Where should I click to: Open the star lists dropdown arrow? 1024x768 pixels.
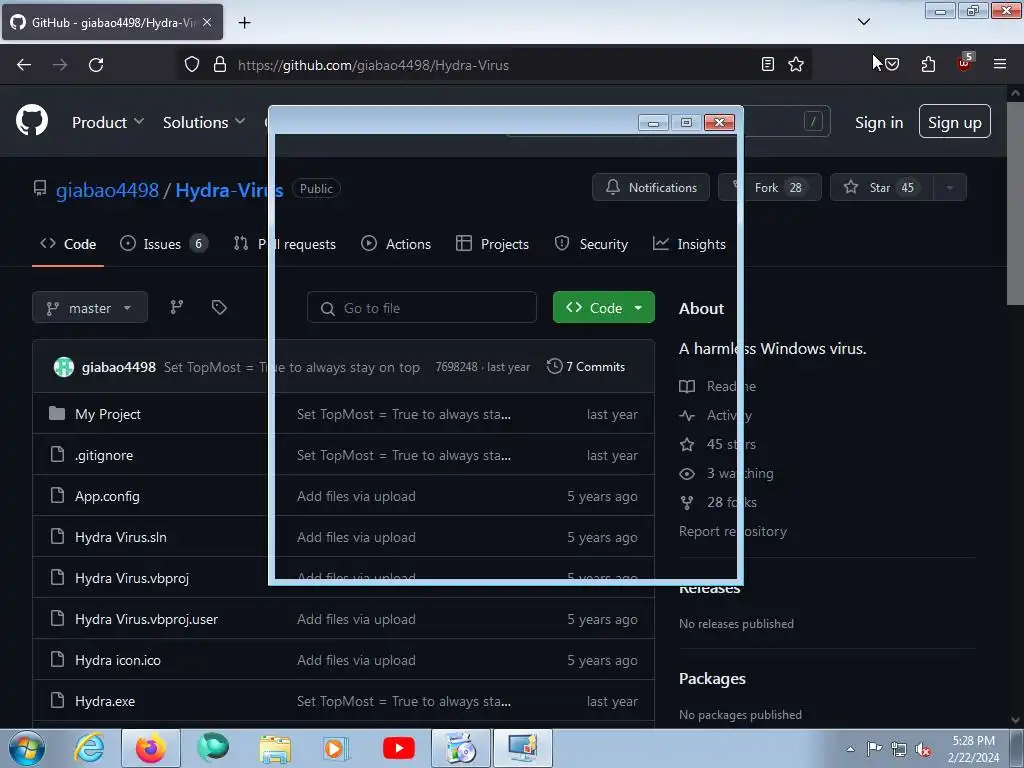(950, 187)
